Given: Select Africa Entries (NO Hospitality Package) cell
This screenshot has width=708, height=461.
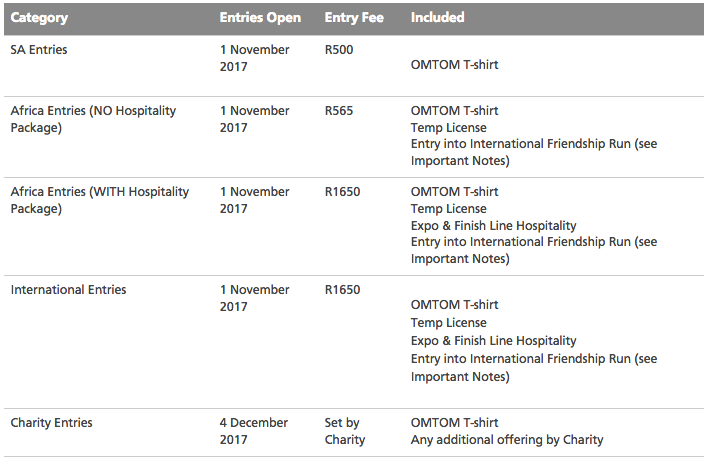Looking at the screenshot, I should pos(92,119).
